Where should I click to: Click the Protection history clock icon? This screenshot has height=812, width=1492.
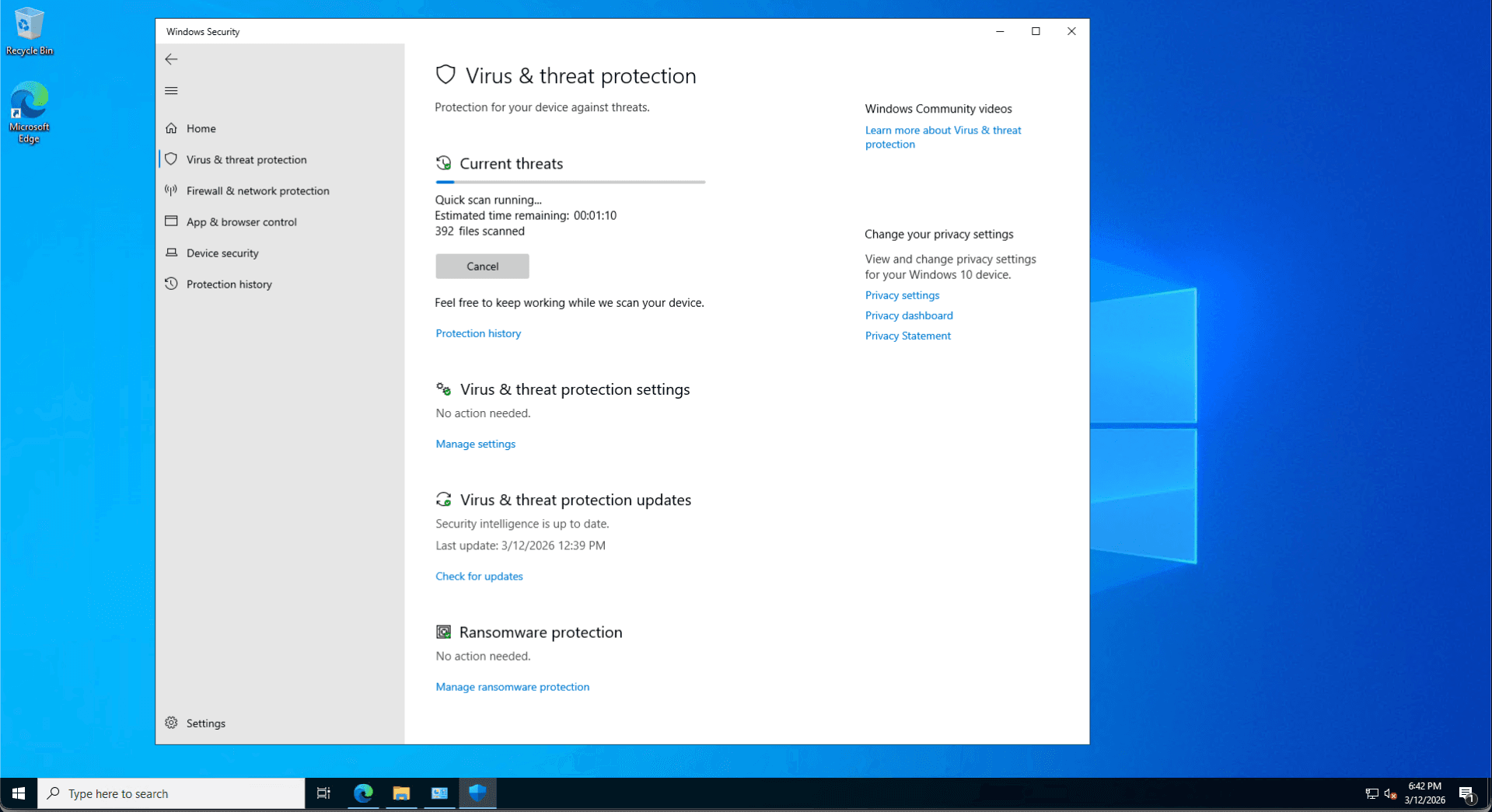[171, 284]
